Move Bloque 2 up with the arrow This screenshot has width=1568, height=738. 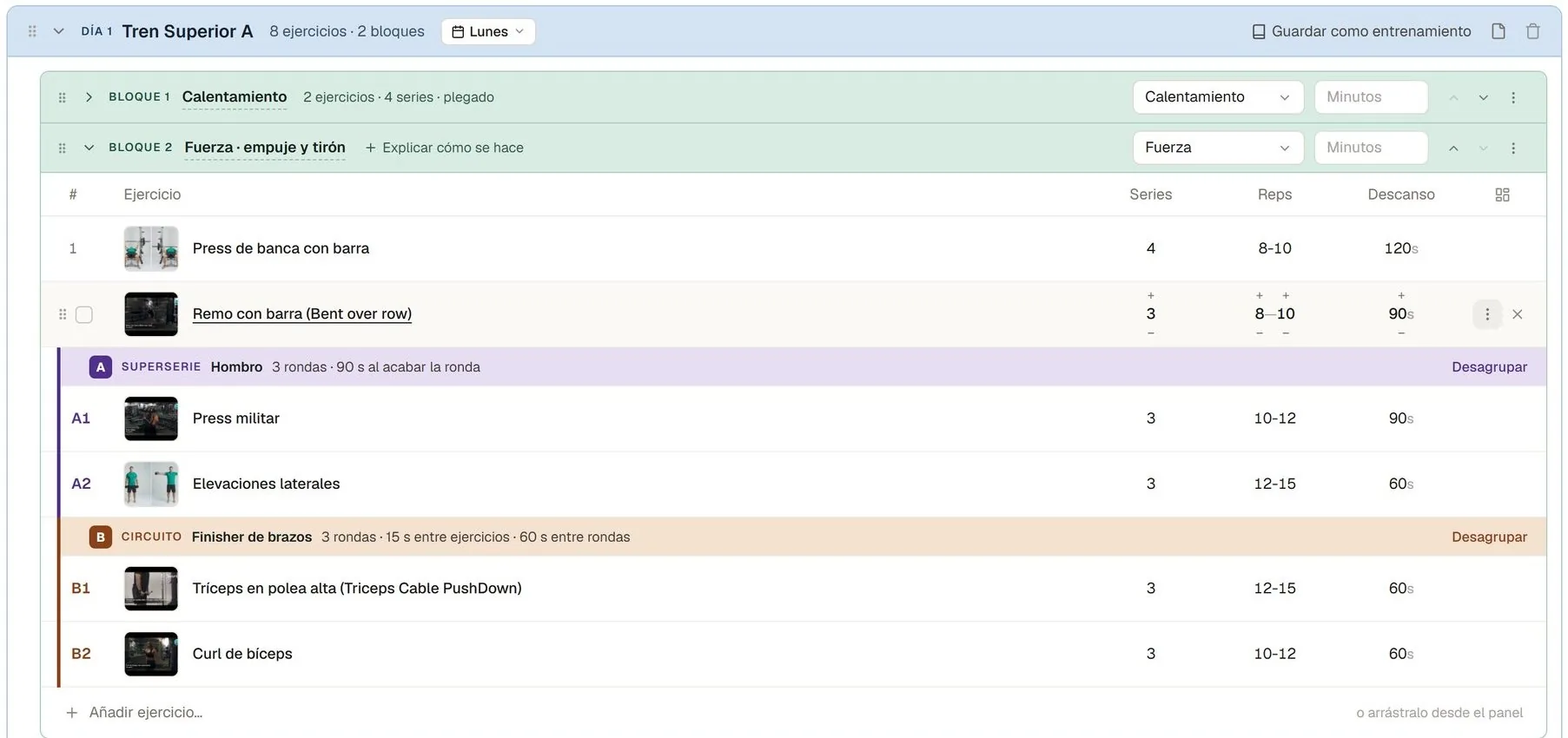point(1453,148)
